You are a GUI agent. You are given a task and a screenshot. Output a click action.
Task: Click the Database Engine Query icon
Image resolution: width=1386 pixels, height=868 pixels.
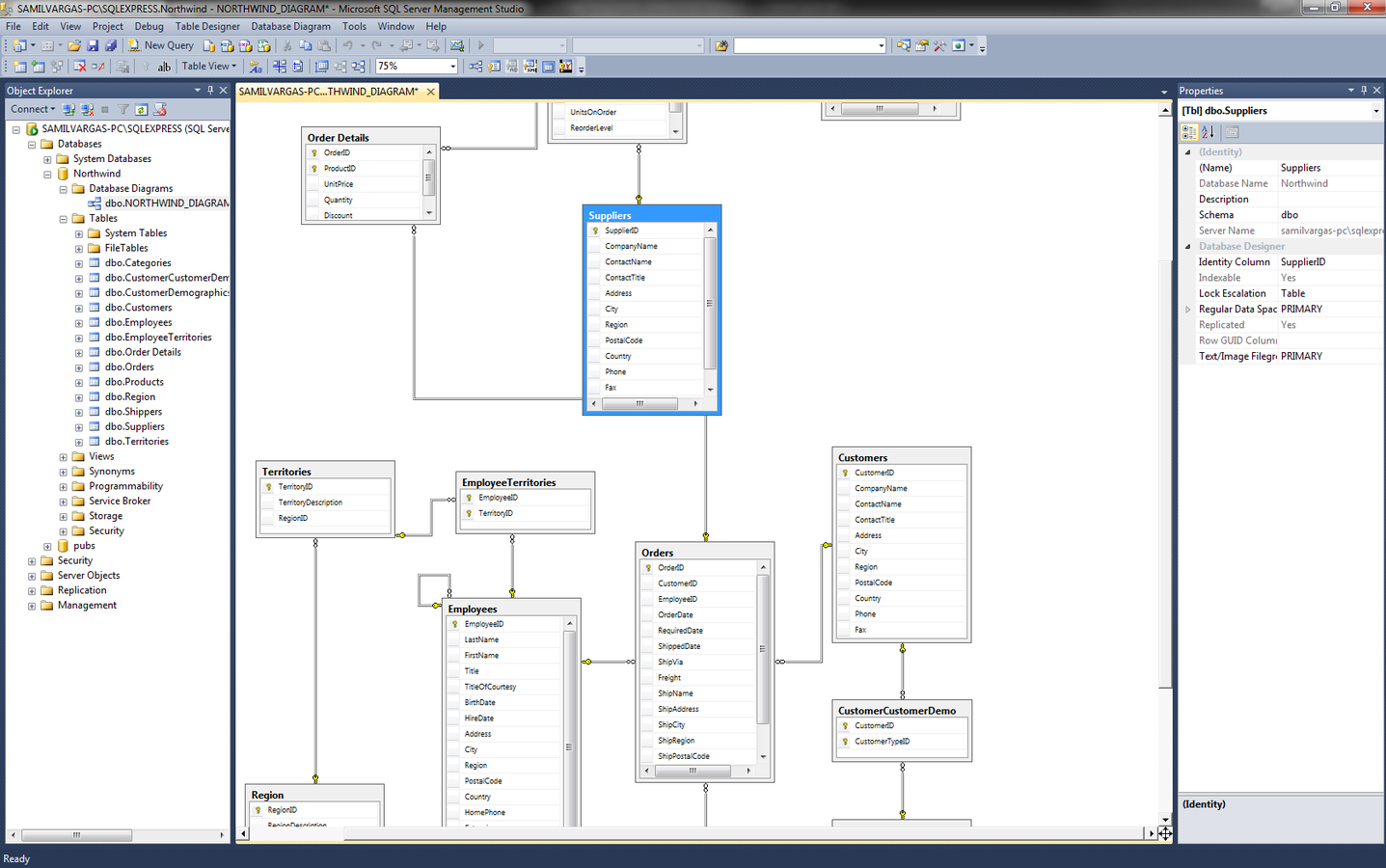coord(209,45)
